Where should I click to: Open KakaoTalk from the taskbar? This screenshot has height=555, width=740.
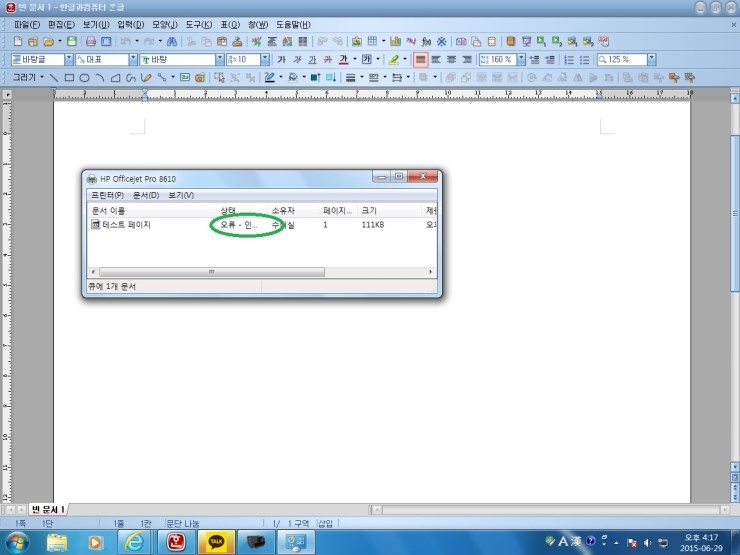click(x=216, y=542)
